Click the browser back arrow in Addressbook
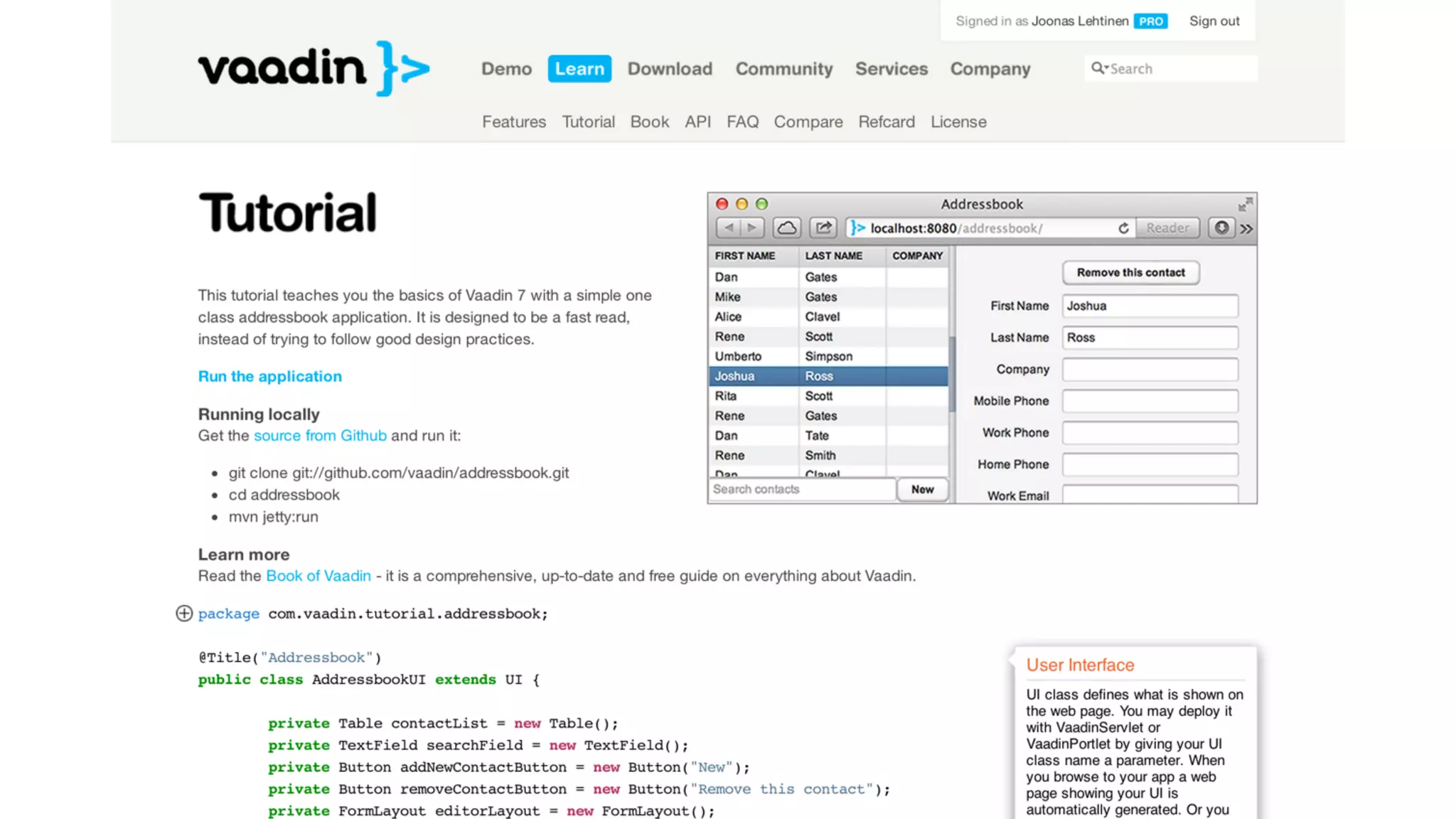The height and width of the screenshot is (819, 1456). point(729,228)
